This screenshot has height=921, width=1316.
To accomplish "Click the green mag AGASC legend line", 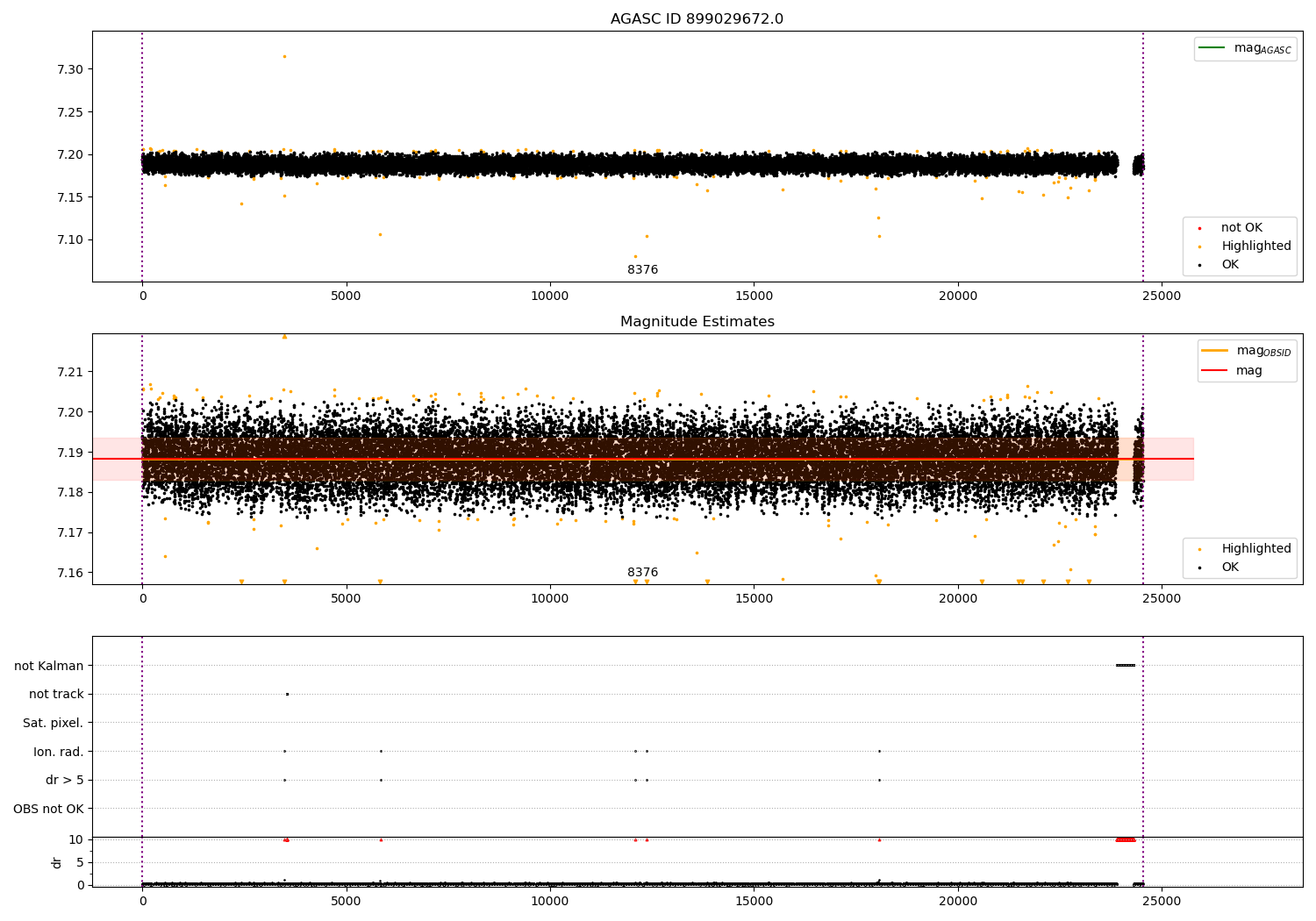I will point(1212,47).
